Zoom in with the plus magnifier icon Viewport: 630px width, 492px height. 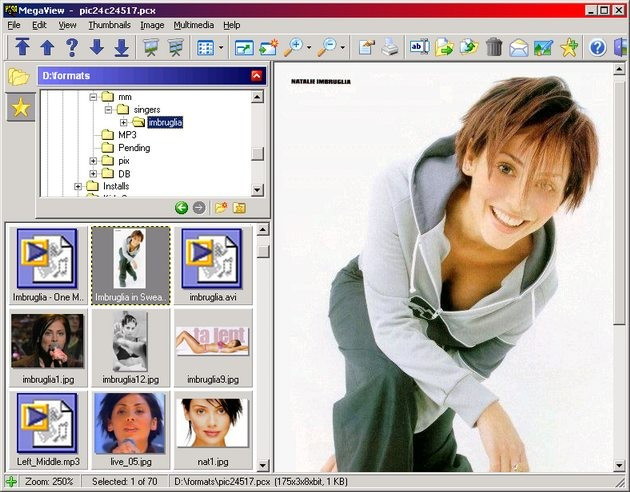click(293, 47)
